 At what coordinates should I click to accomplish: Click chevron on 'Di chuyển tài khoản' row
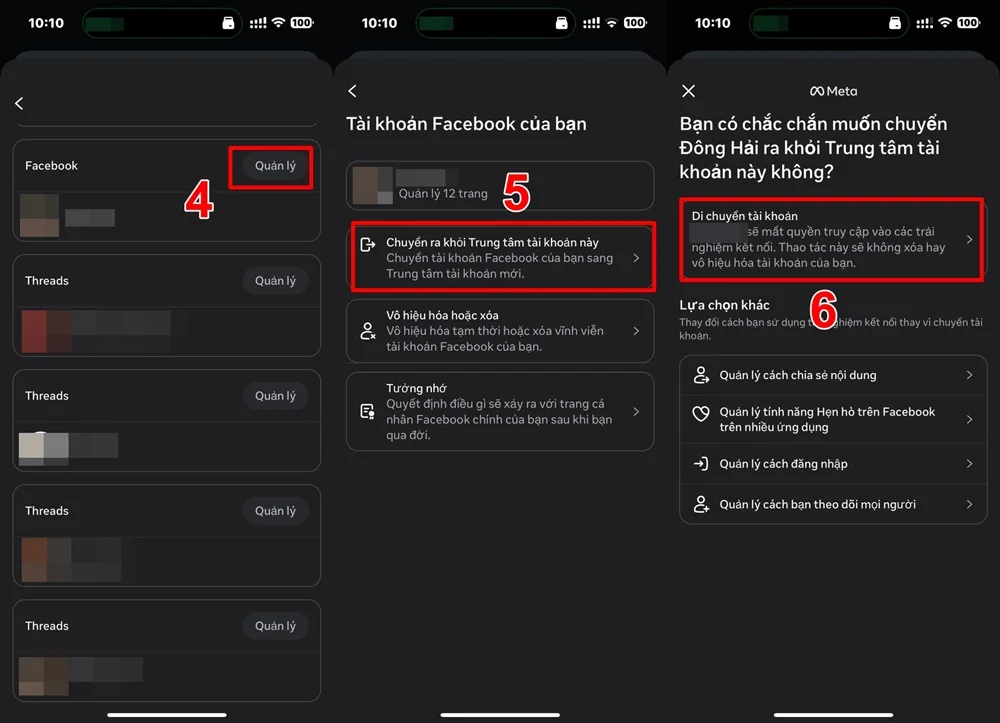[969, 240]
